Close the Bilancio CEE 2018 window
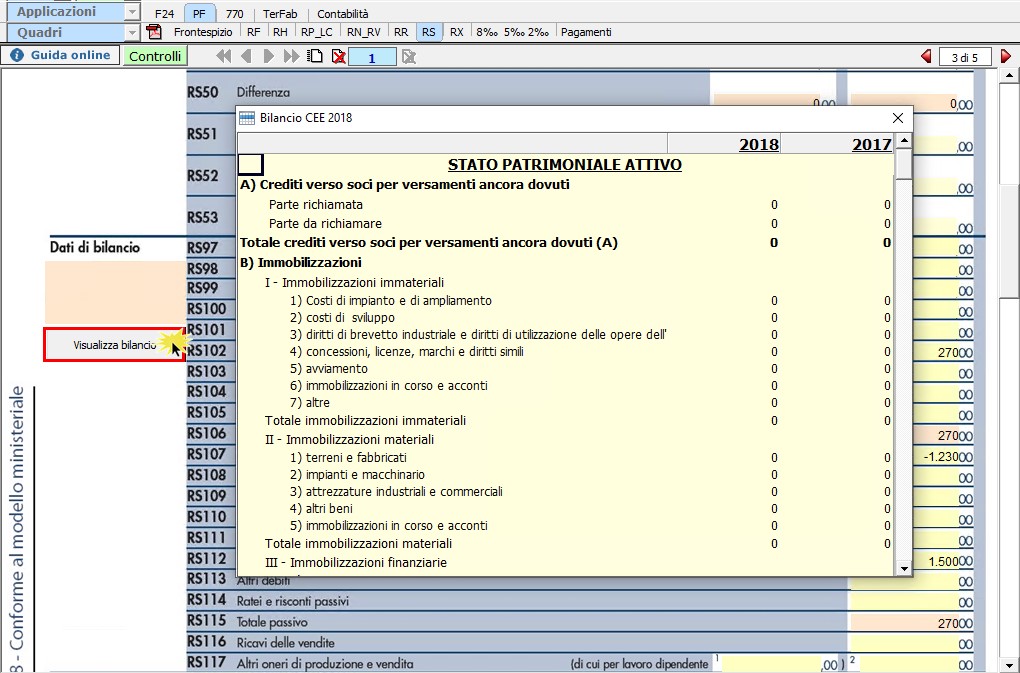 pos(898,118)
